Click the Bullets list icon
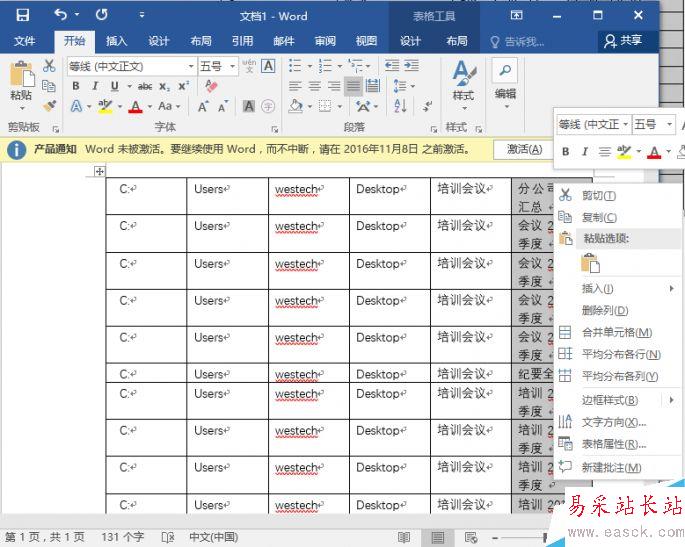Screen dimensions: 685x547 (295, 66)
